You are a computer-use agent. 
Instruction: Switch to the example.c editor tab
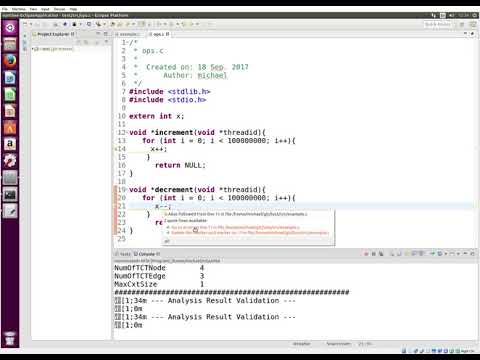[x=128, y=34]
